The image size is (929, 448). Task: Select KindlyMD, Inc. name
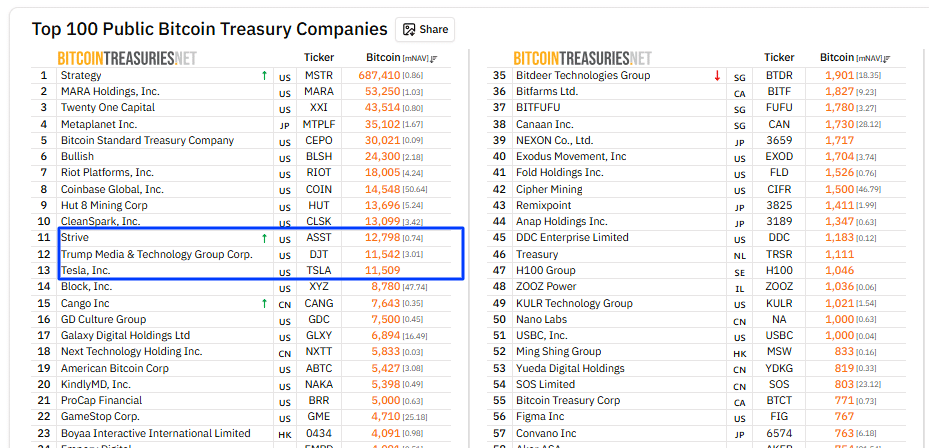pos(96,385)
